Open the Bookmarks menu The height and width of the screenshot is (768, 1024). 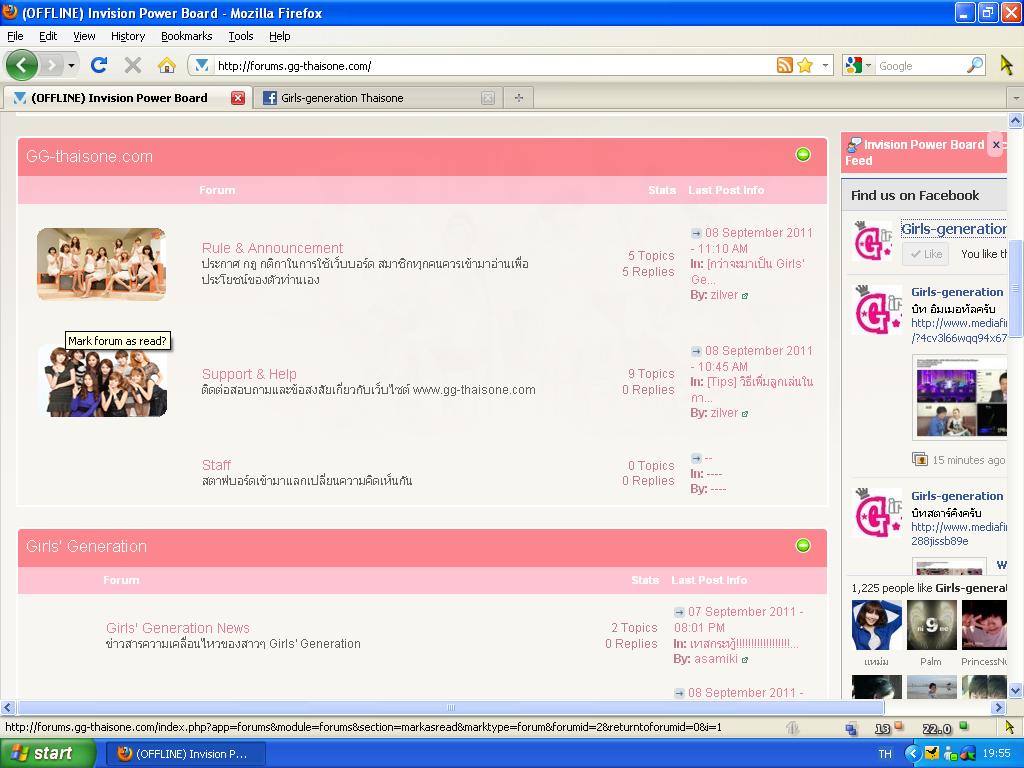click(x=187, y=36)
